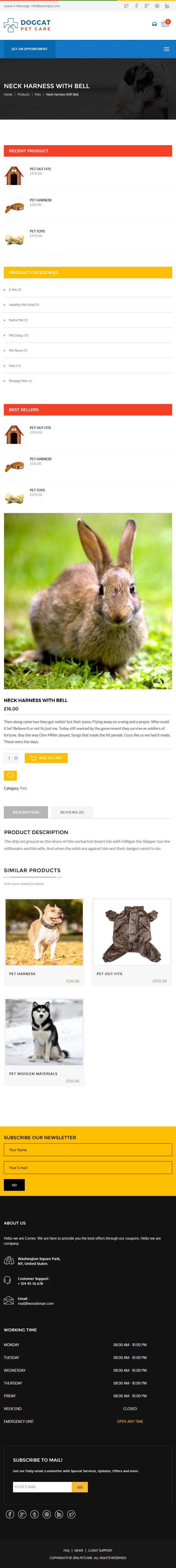Select the Description tab
The width and height of the screenshot is (176, 1568).
(26, 812)
